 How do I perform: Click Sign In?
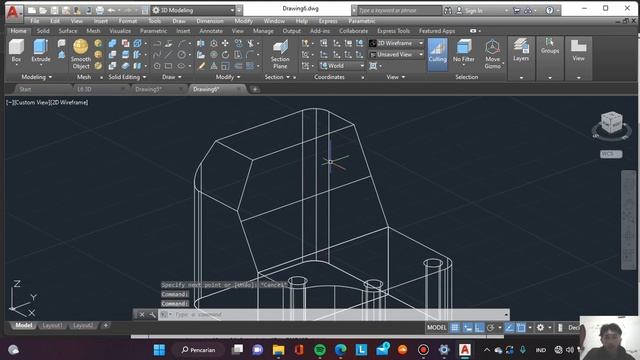473,11
